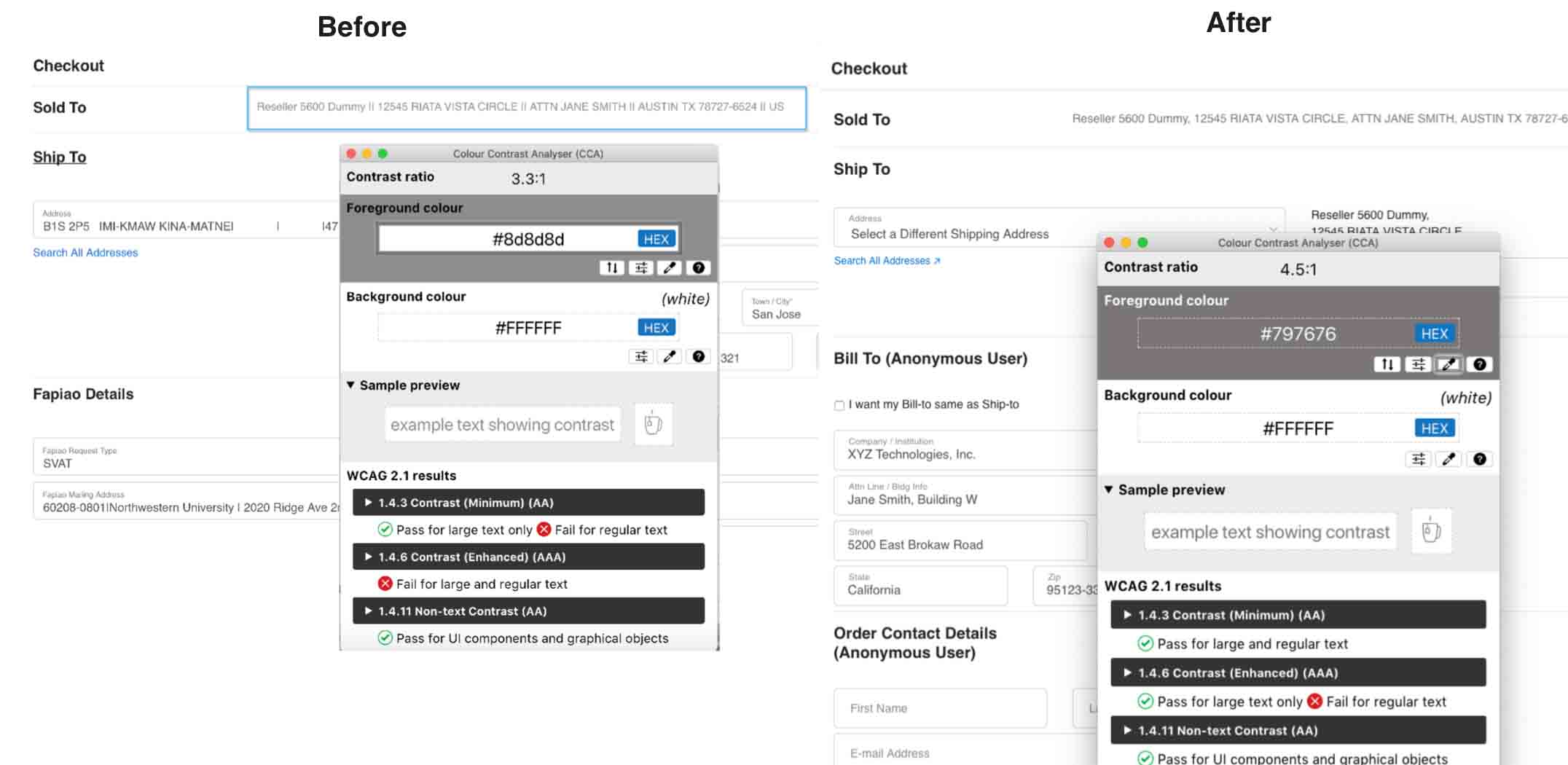Open HEX format selector beside #797676

click(1434, 334)
